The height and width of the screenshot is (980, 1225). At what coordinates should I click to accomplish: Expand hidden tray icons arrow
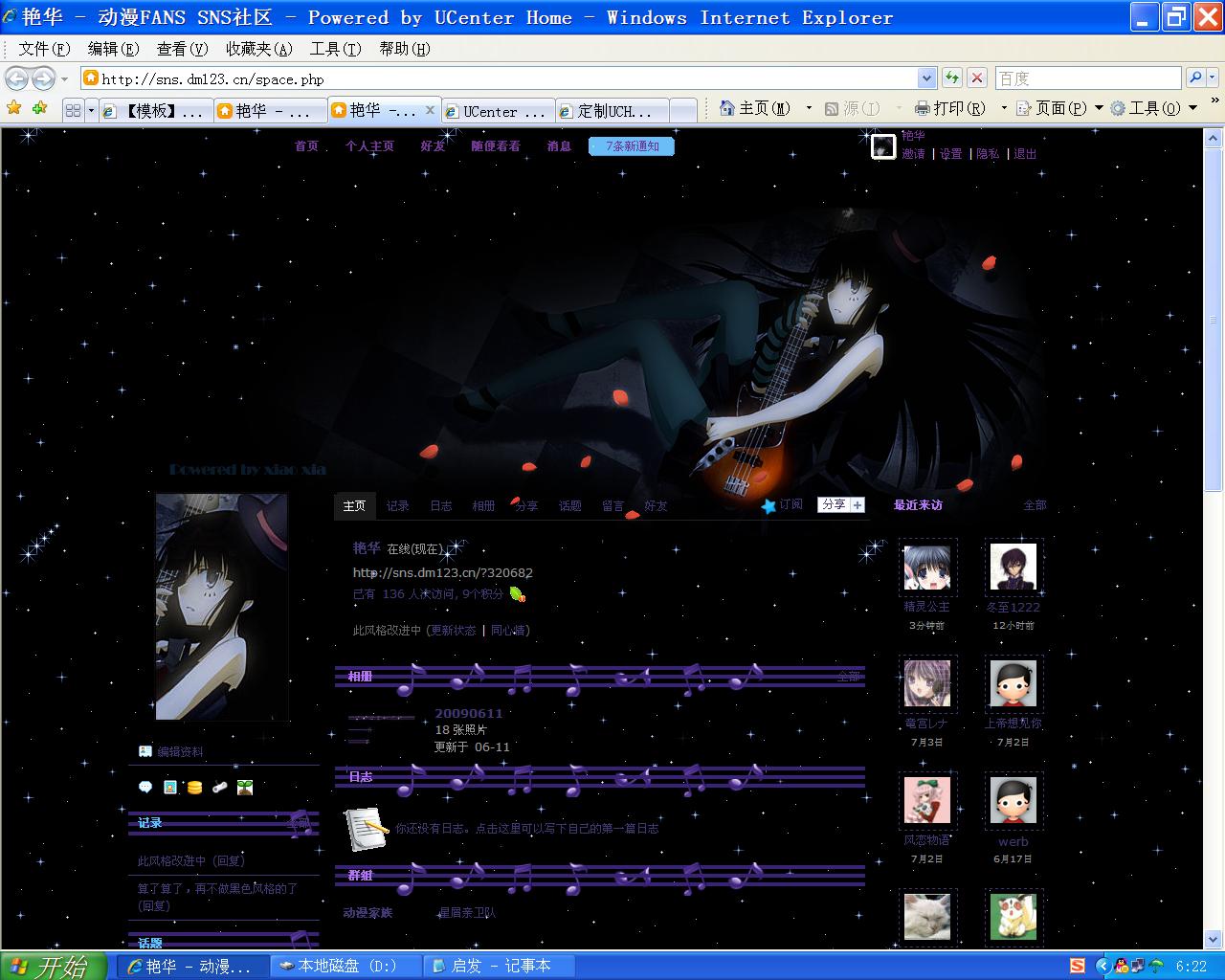click(1102, 966)
